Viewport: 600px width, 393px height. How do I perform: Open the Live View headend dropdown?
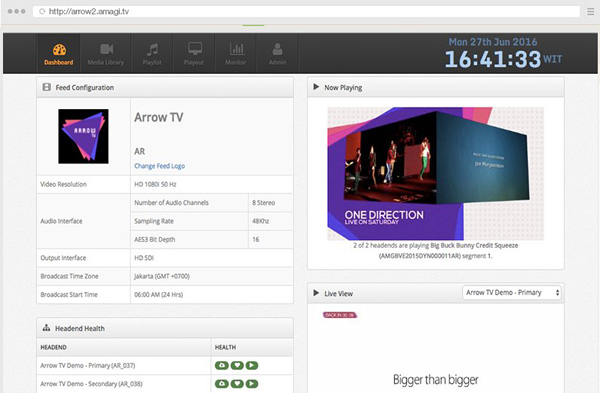click(512, 293)
